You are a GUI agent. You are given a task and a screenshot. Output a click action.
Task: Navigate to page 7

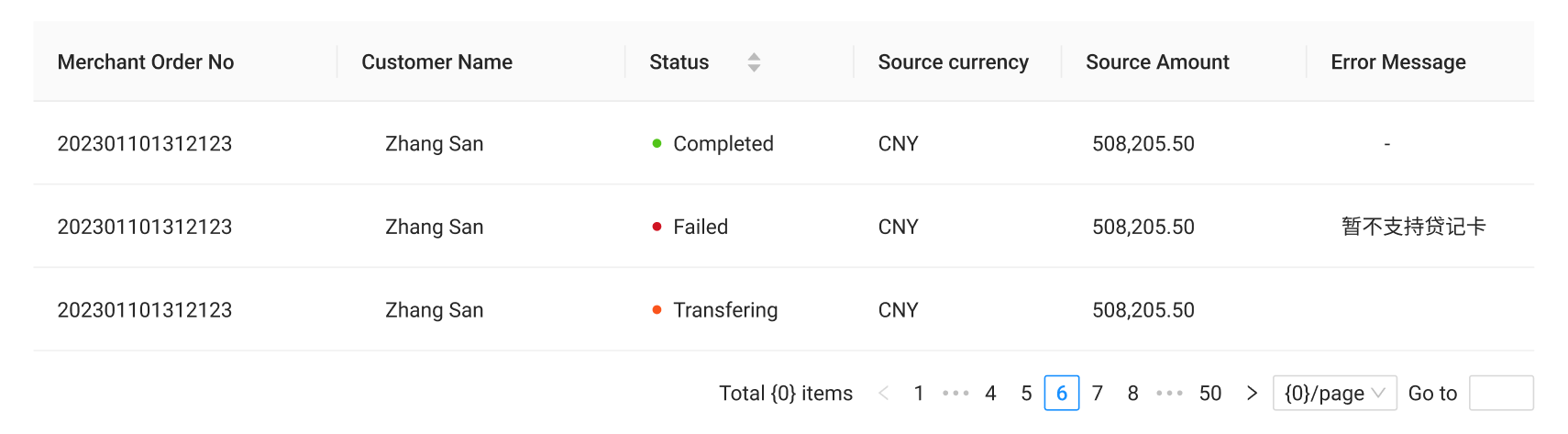(x=1098, y=394)
